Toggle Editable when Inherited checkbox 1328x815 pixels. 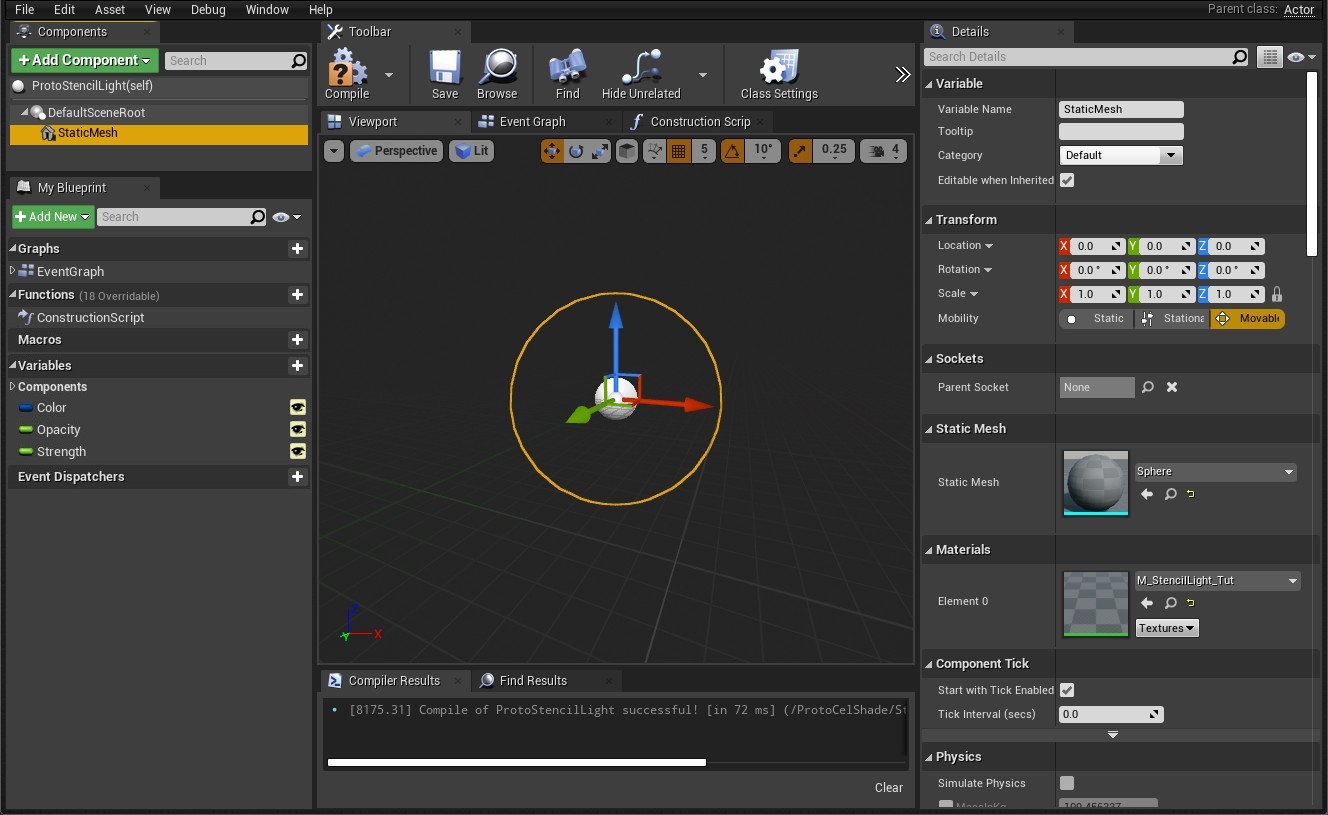click(1067, 180)
